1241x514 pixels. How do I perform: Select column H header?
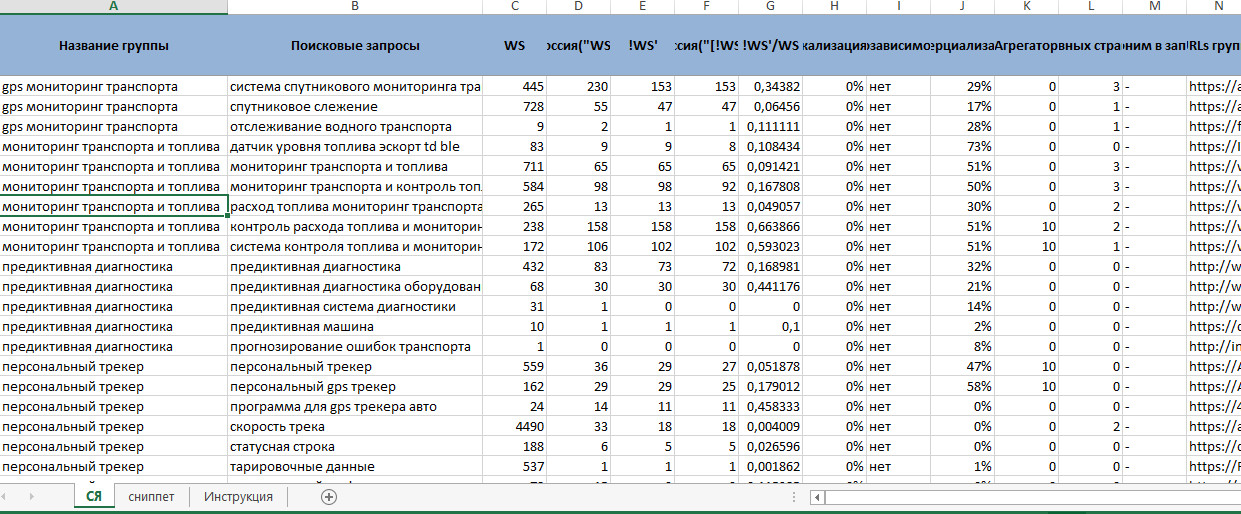(x=835, y=7)
